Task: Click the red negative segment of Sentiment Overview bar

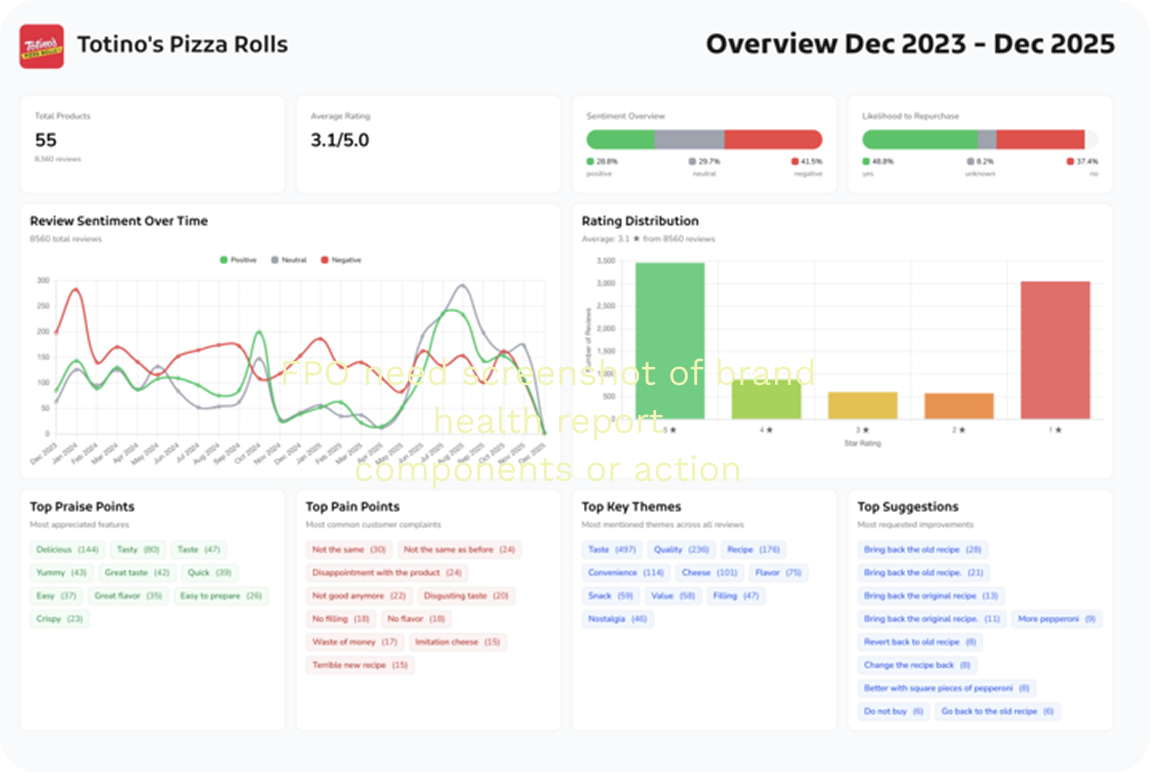Action: (x=773, y=139)
